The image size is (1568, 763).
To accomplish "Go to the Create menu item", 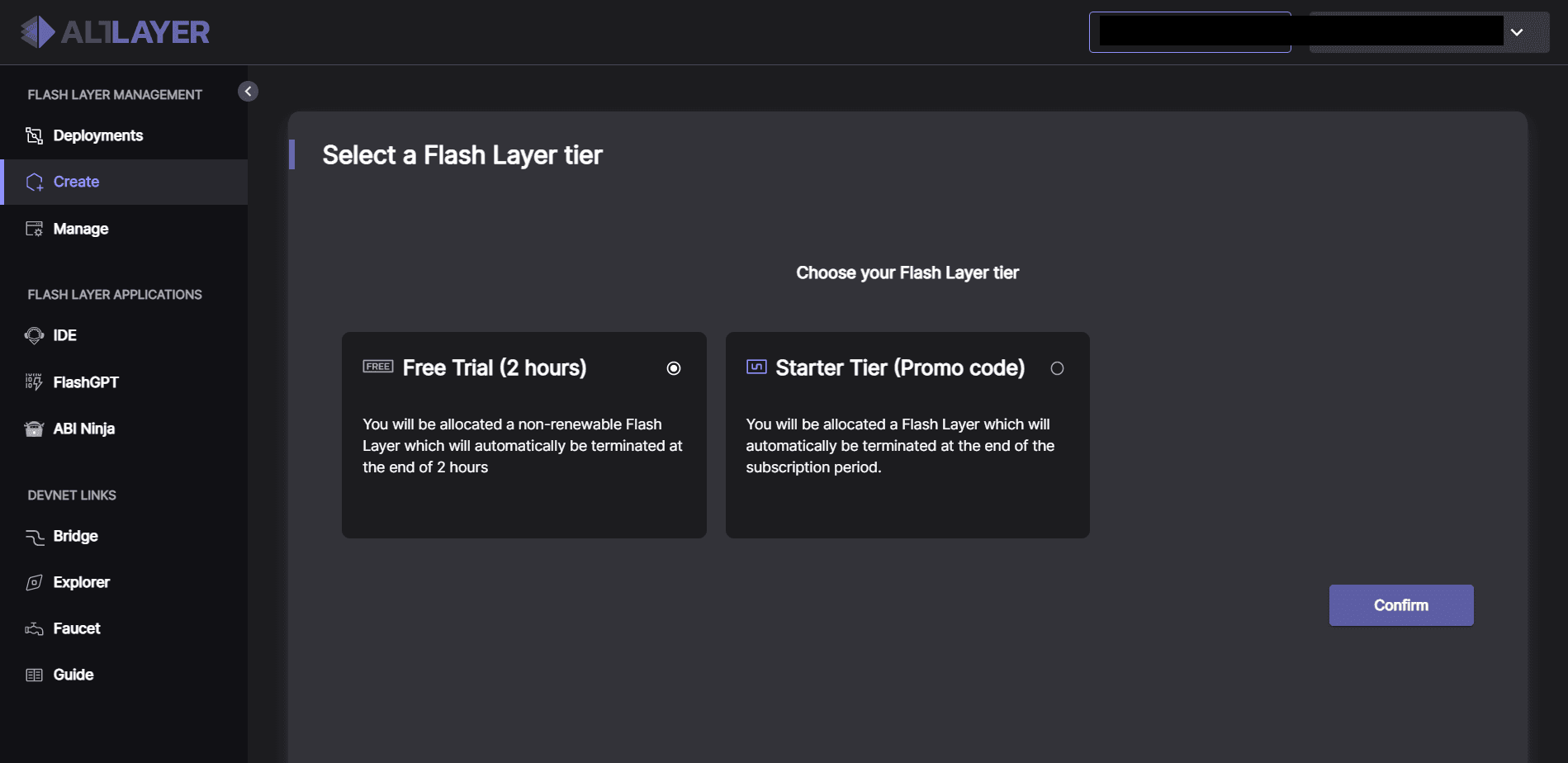I will tap(124, 182).
